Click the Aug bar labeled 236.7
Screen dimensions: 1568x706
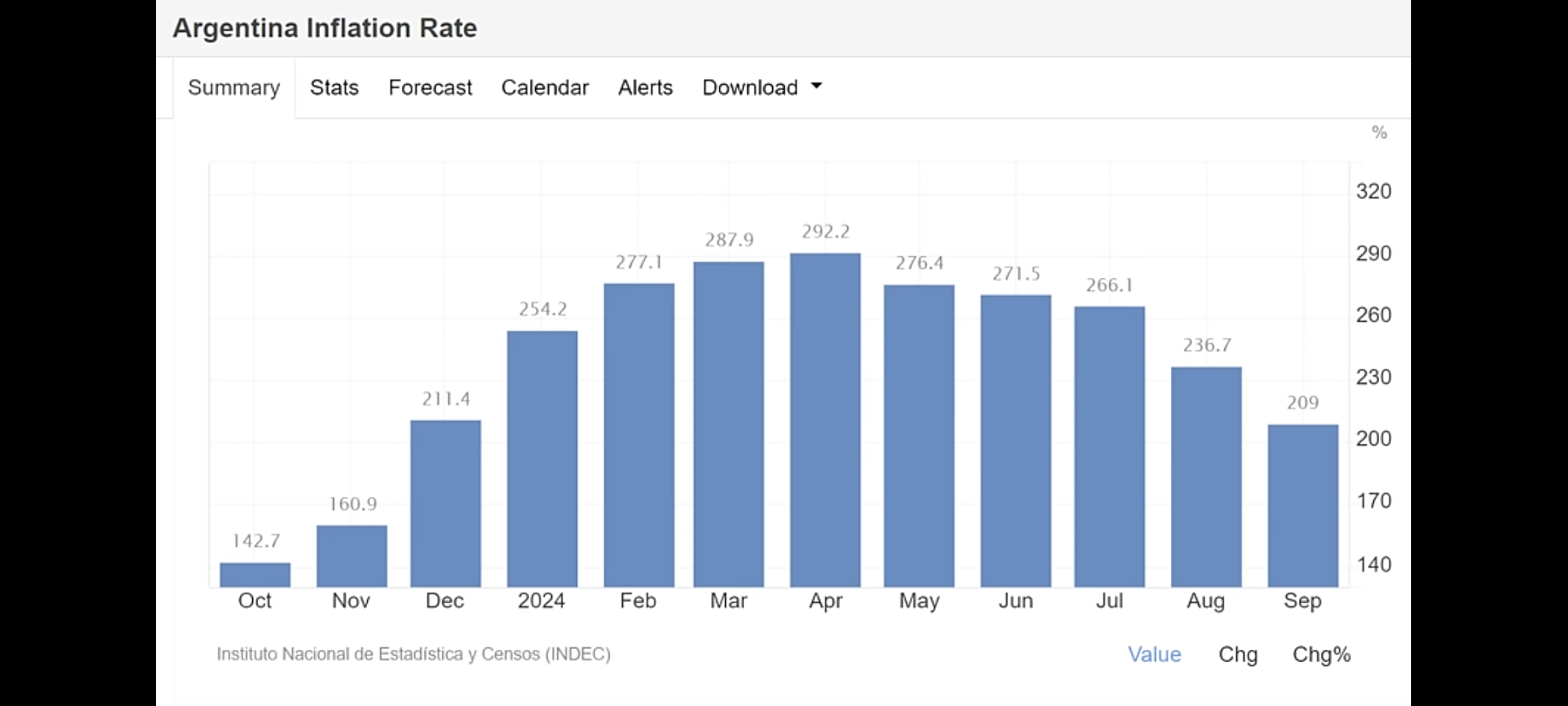(x=1206, y=477)
